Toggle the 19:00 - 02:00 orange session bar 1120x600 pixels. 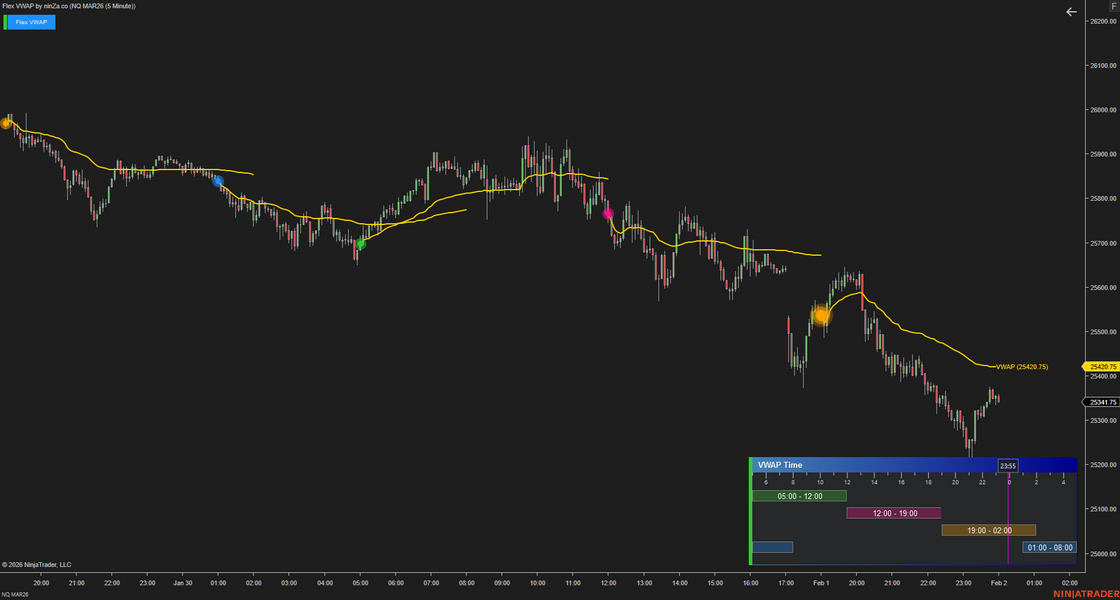pyautogui.click(x=988, y=530)
